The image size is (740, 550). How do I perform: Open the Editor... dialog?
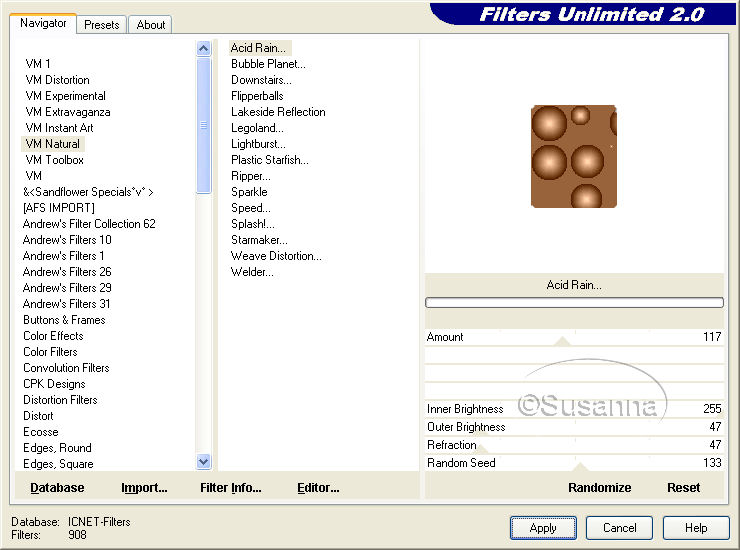[318, 488]
